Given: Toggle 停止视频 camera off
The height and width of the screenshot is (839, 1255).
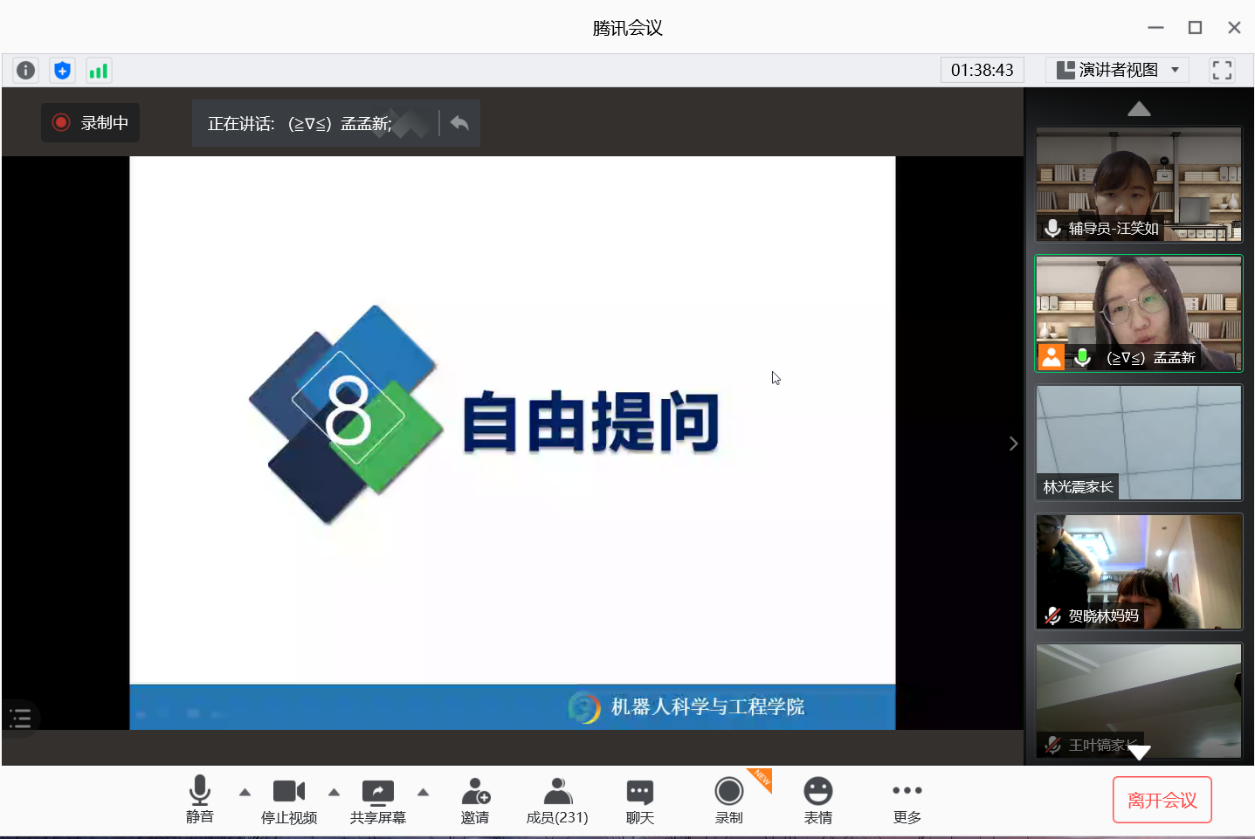Looking at the screenshot, I should [x=289, y=801].
